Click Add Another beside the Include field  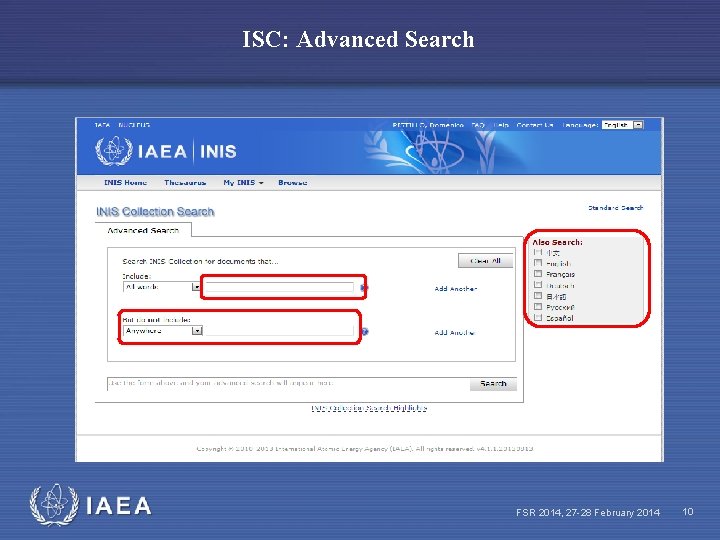point(456,289)
